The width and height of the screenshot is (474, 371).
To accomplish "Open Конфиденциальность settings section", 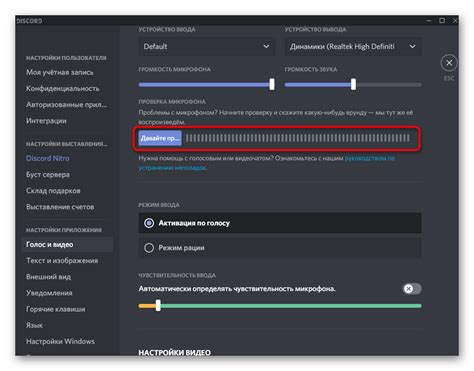I will tap(63, 88).
